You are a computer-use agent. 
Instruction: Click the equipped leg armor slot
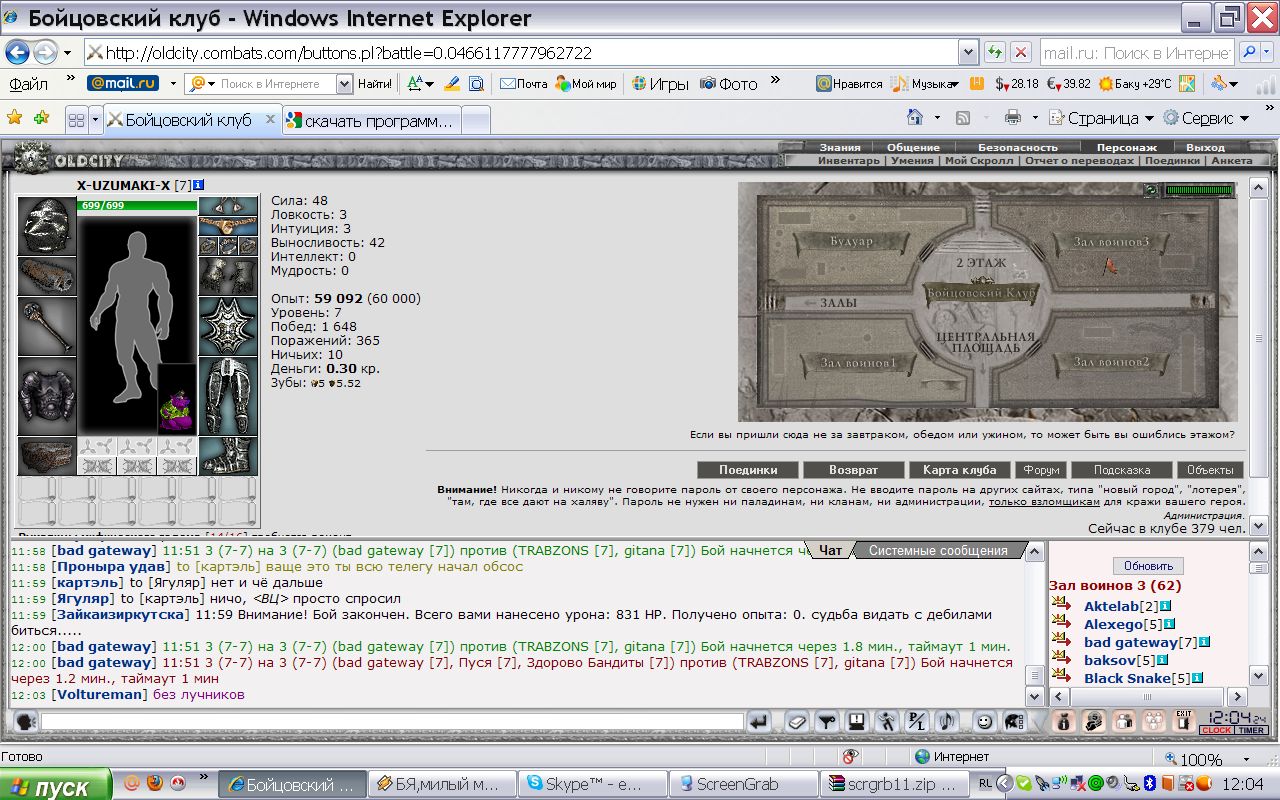tap(228, 396)
